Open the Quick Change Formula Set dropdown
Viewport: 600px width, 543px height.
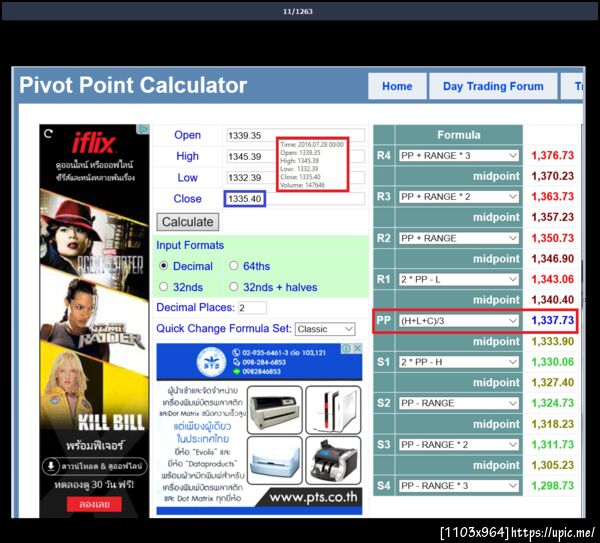pos(325,329)
